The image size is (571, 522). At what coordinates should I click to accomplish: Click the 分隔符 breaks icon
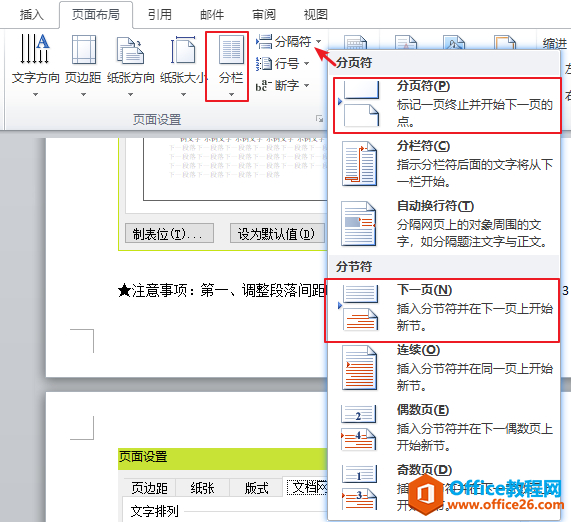pos(264,42)
